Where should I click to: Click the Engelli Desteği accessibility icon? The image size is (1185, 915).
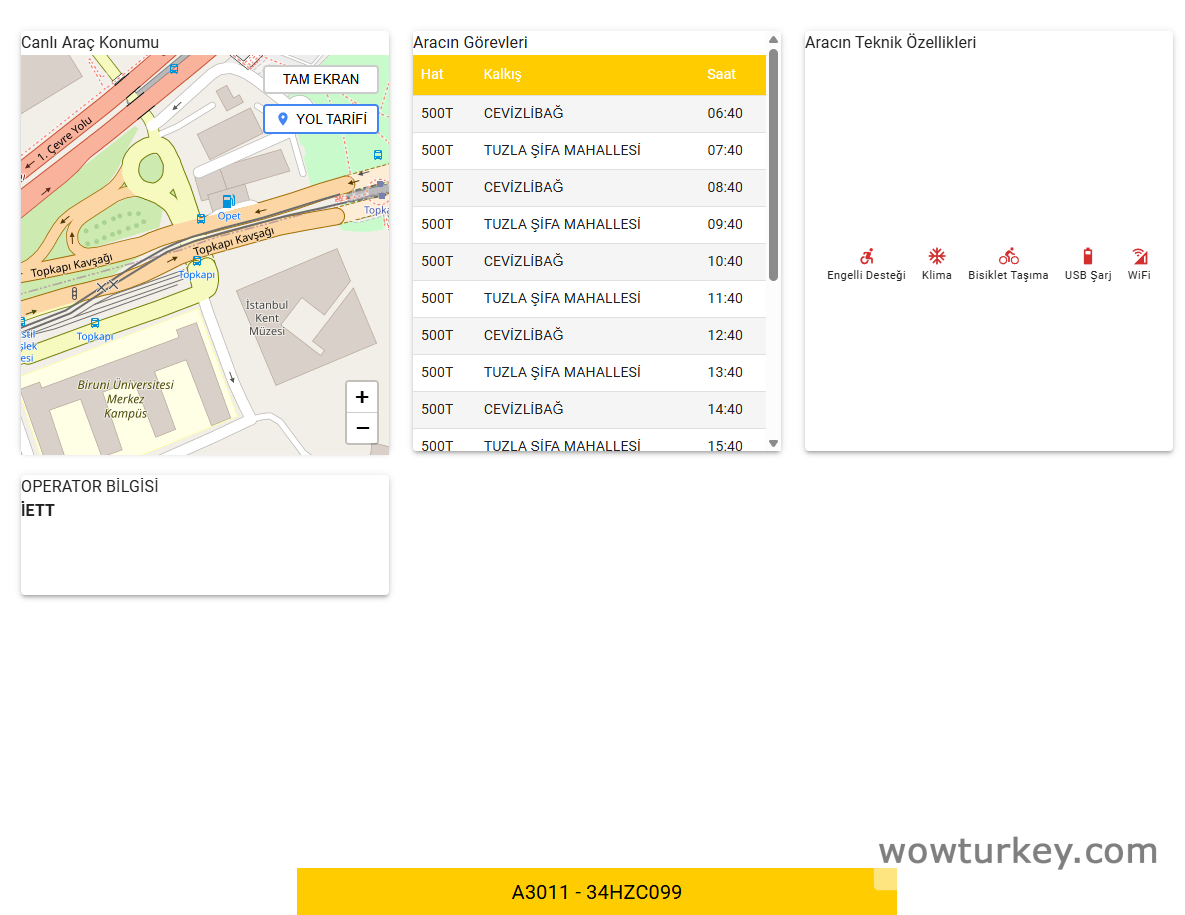tap(866, 254)
